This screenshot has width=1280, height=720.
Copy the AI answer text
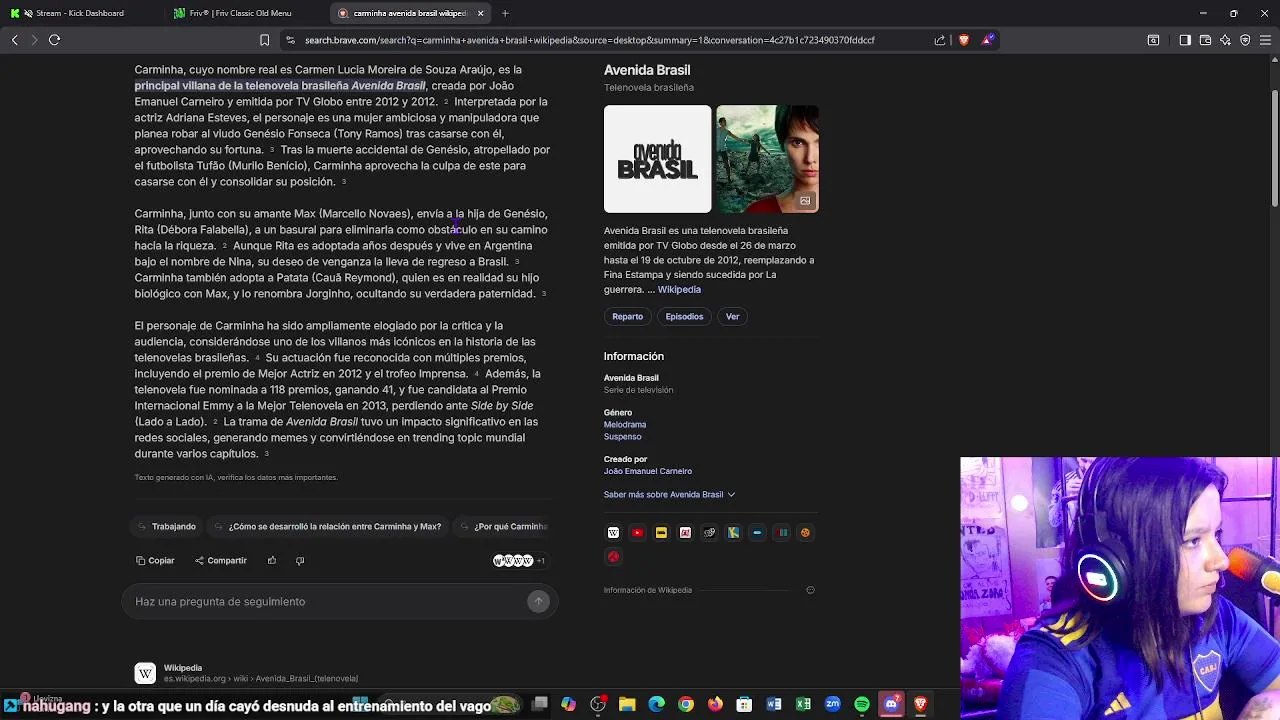point(155,561)
